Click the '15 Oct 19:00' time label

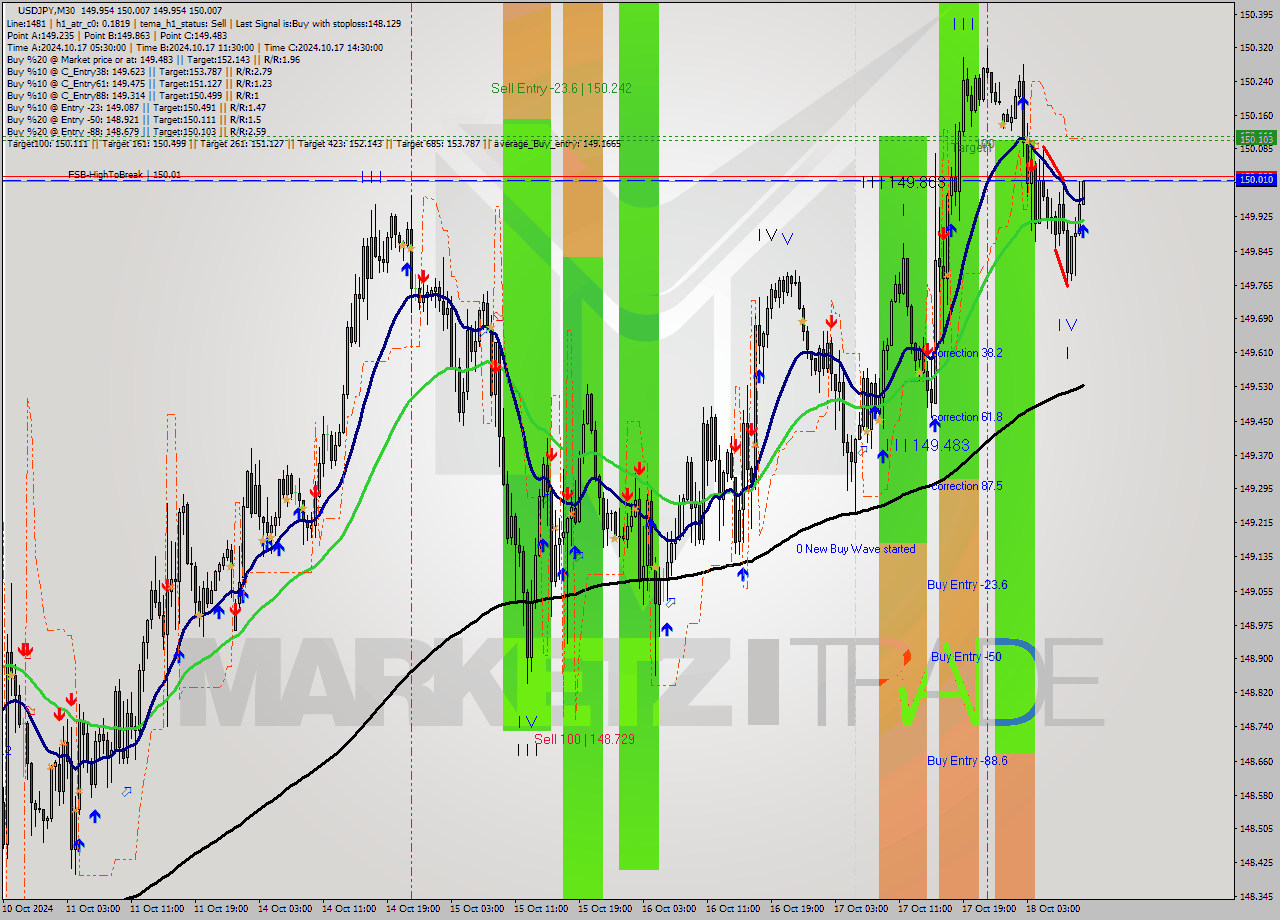click(604, 909)
